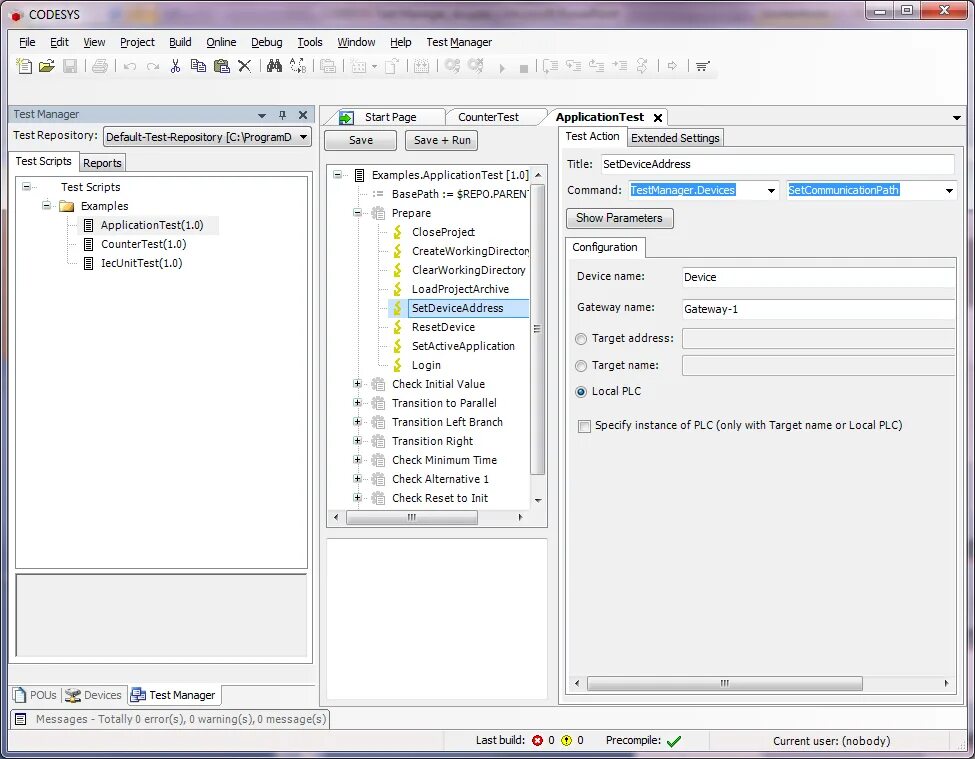Click the Stop square toolbar icon

(x=524, y=68)
